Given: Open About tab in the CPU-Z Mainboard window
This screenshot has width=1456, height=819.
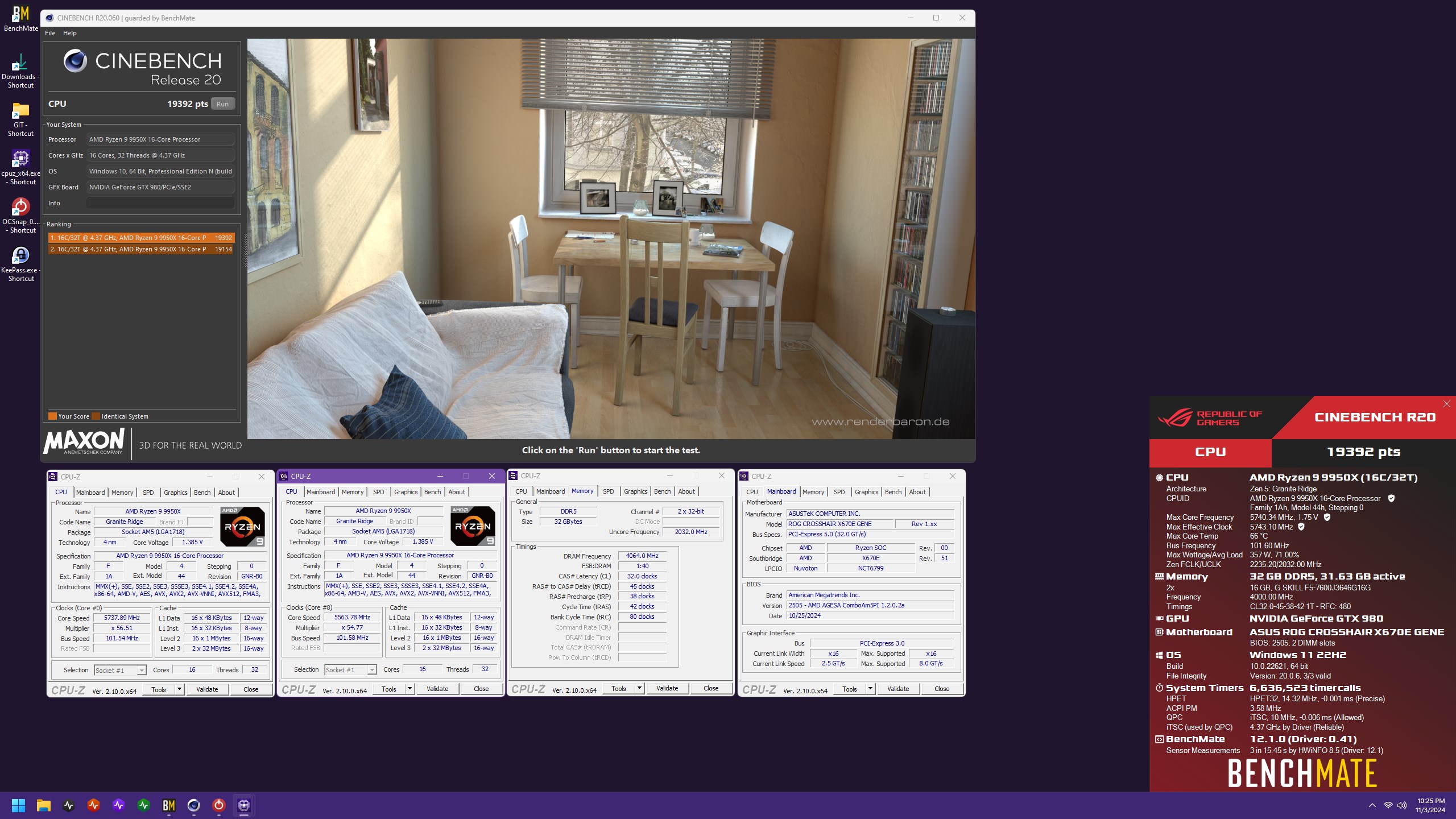Looking at the screenshot, I should [x=917, y=492].
